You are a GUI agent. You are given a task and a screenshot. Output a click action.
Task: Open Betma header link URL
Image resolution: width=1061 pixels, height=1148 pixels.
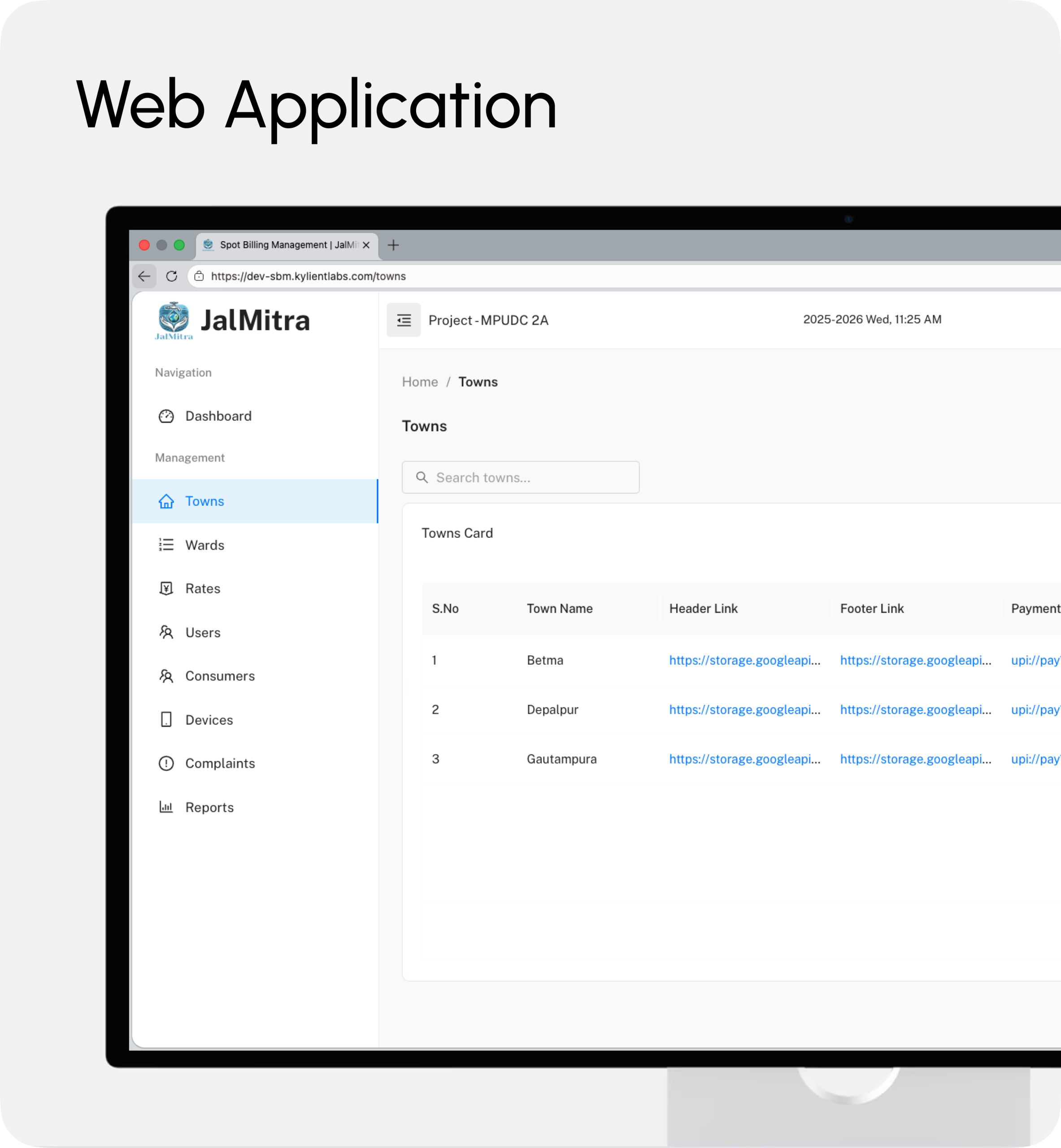tap(745, 660)
